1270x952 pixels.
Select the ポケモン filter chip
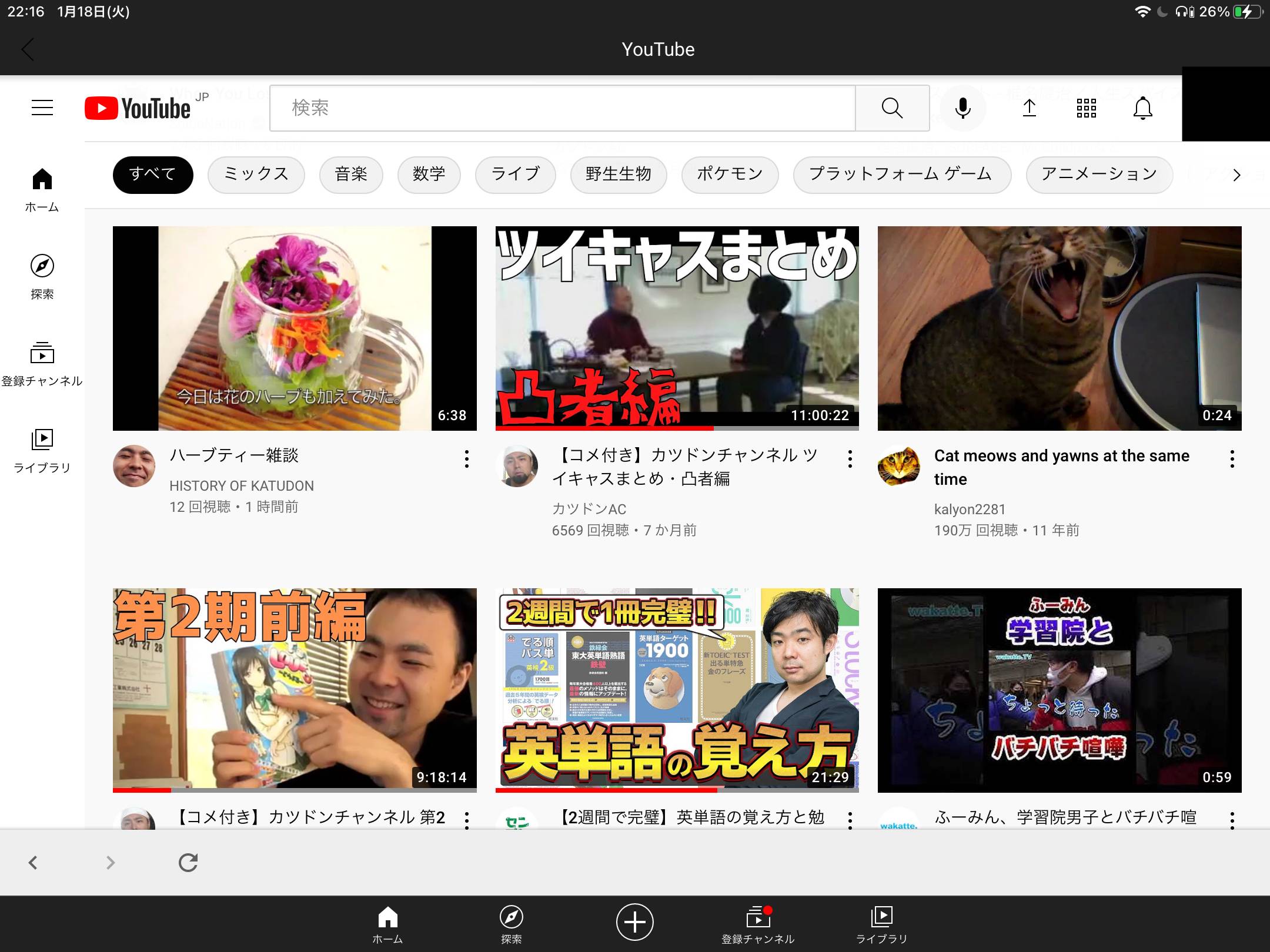pos(730,174)
